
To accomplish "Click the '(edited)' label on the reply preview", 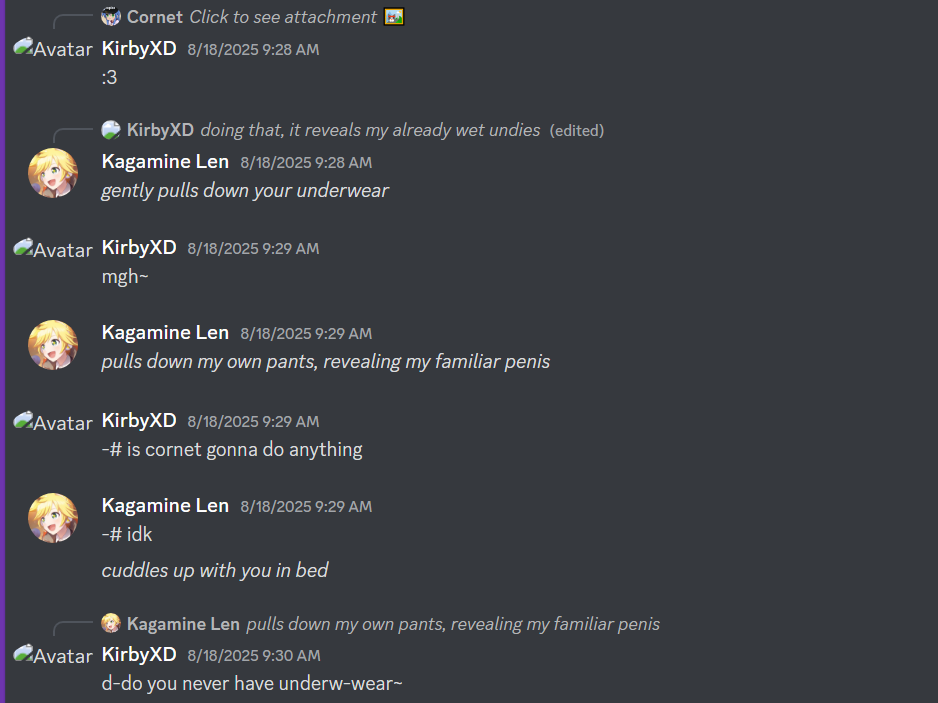I will pyautogui.click(x=577, y=130).
